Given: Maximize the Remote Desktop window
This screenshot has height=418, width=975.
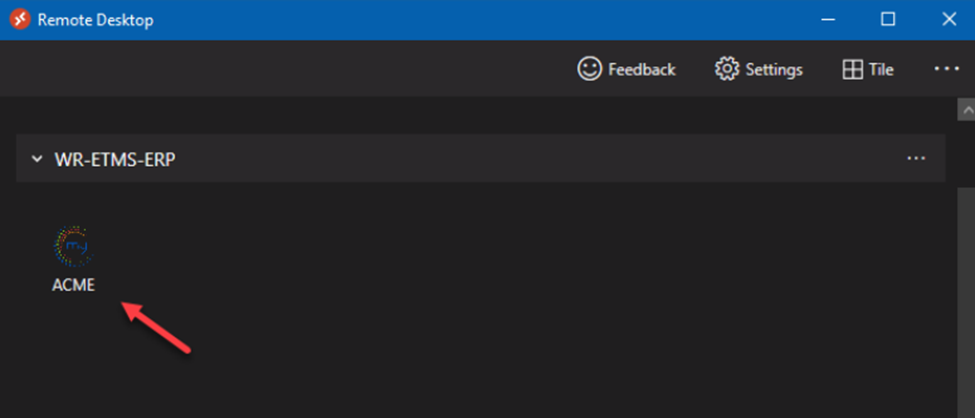Looking at the screenshot, I should (888, 20).
